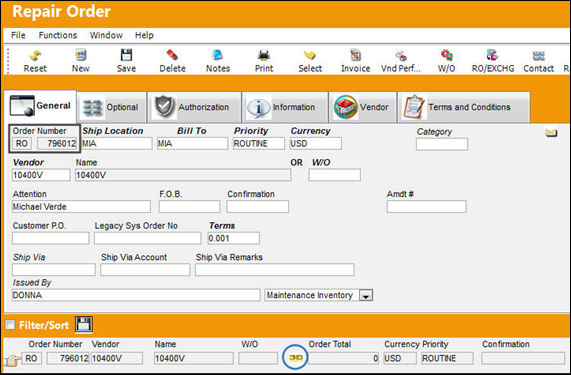The width and height of the screenshot is (571, 375).
Task: Click the Vendor code field 10400V
Action: coord(41,175)
